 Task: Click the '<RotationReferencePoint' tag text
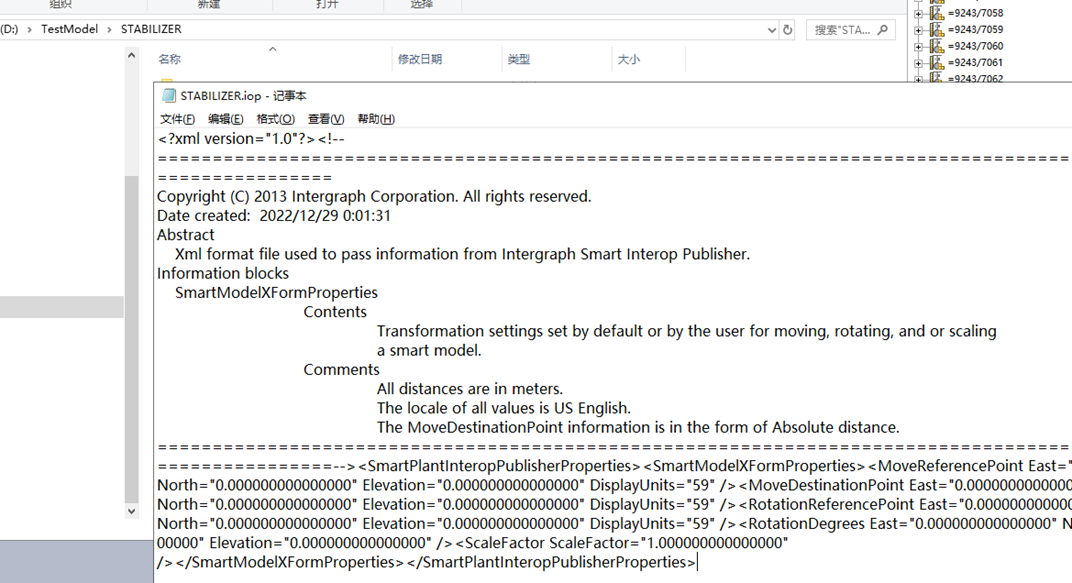click(x=827, y=504)
